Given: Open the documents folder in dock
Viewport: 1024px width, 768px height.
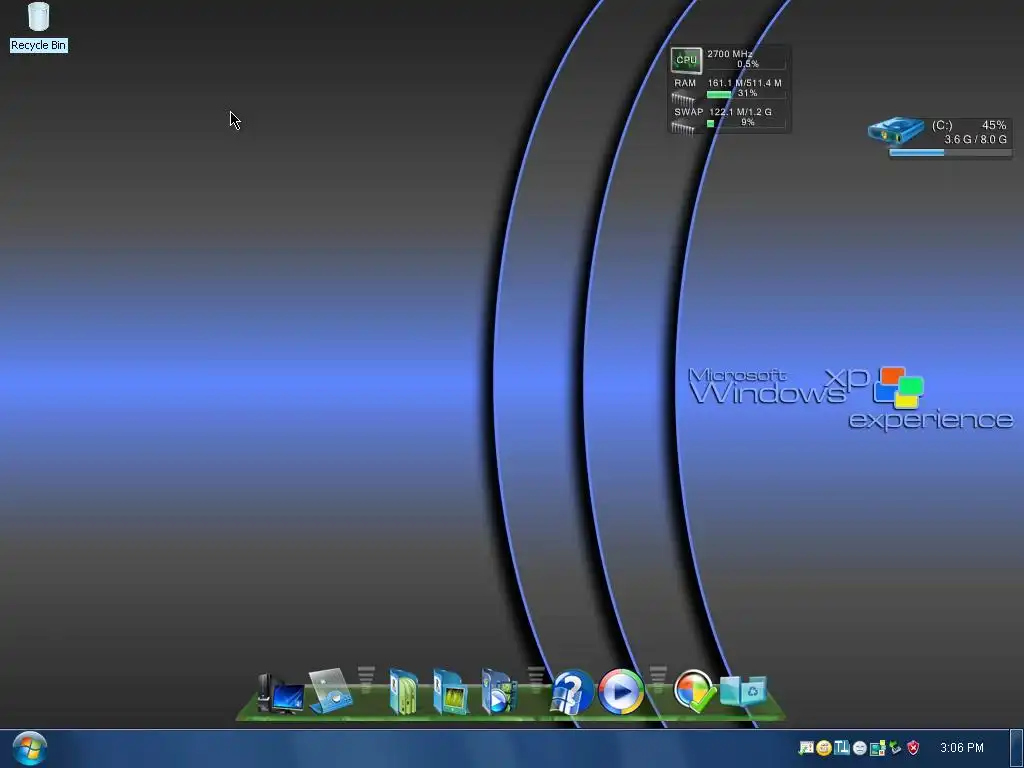Looking at the screenshot, I should click(x=404, y=692).
